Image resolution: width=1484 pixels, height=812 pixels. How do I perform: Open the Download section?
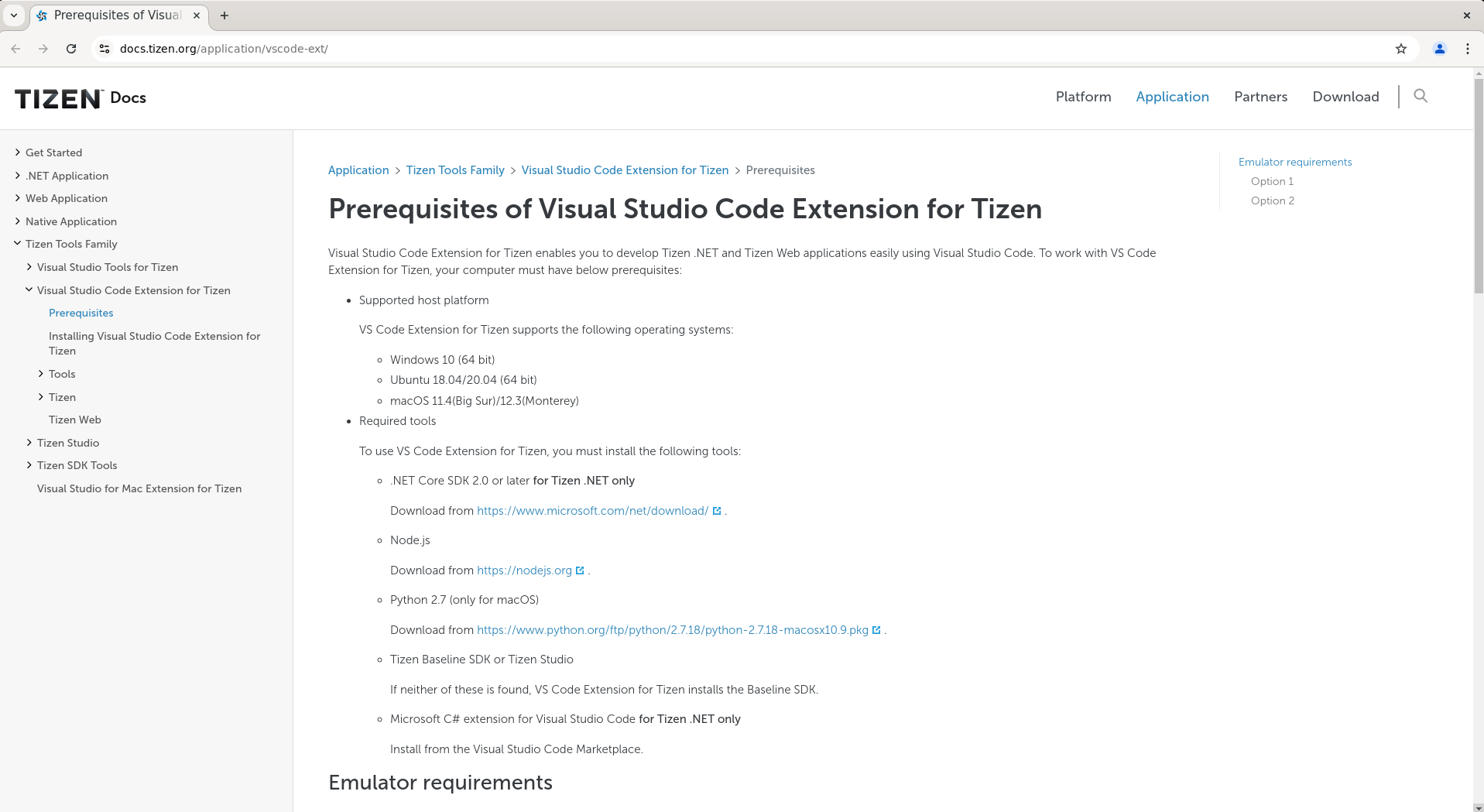click(1345, 97)
